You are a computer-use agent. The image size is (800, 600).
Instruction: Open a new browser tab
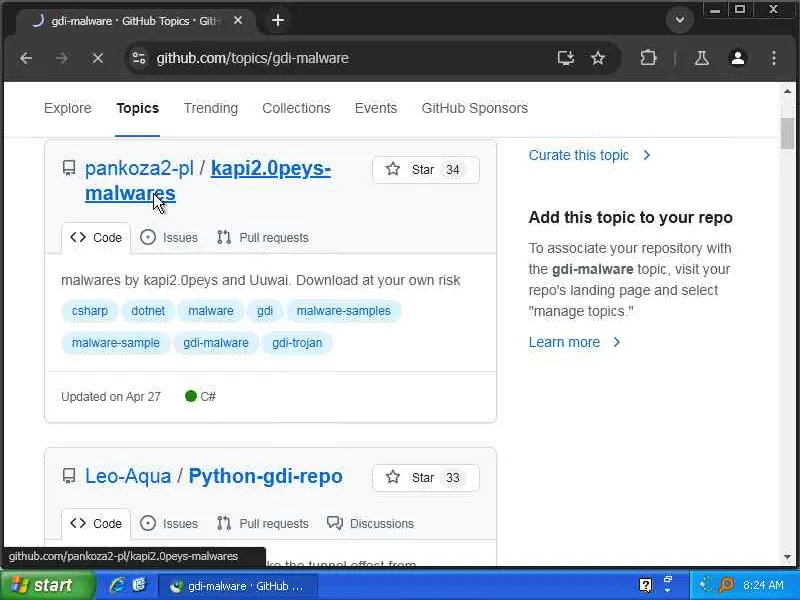tap(278, 20)
